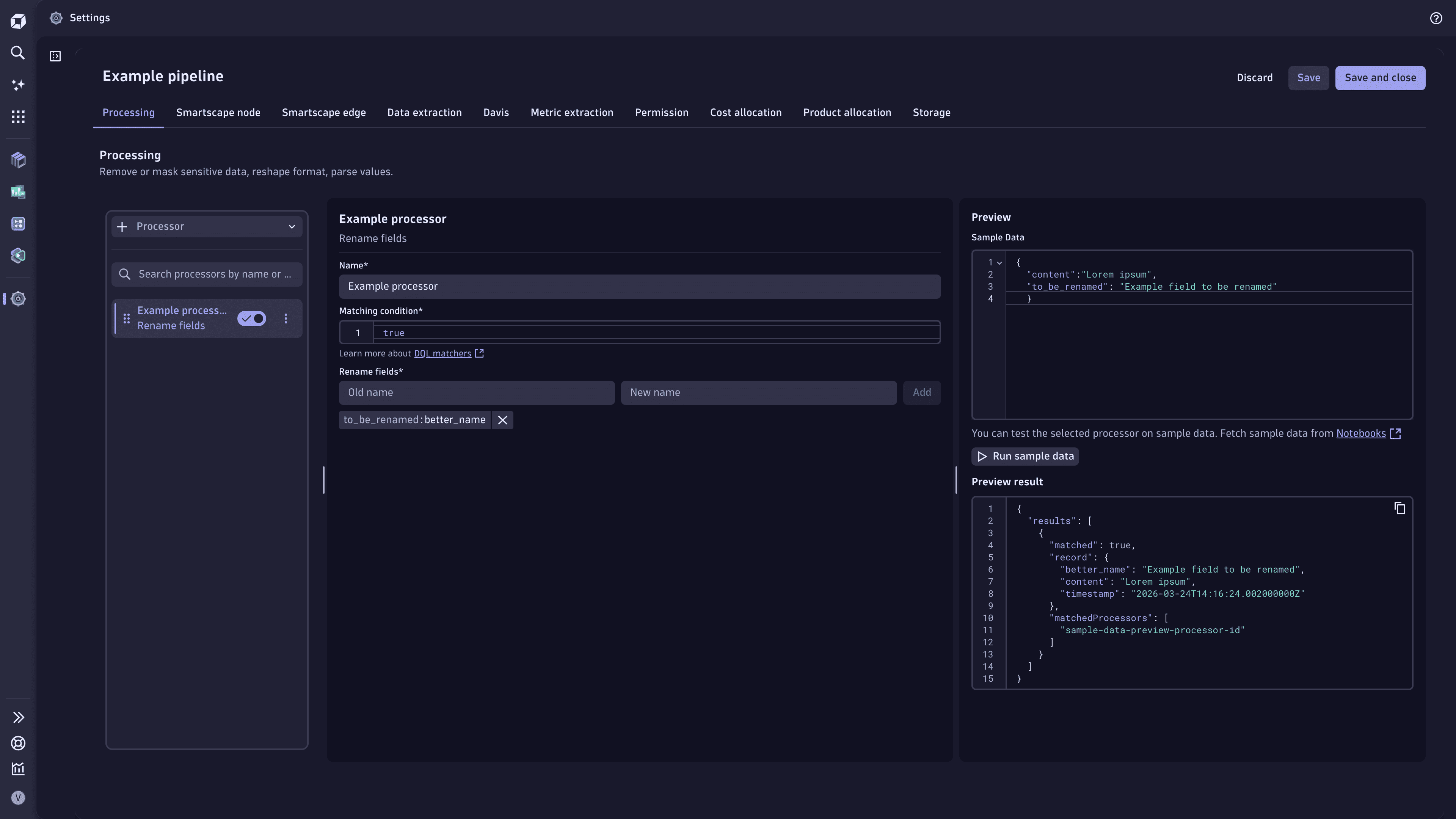The image size is (1456, 819).
Task: Open the app launcher grid icon
Action: click(17, 116)
